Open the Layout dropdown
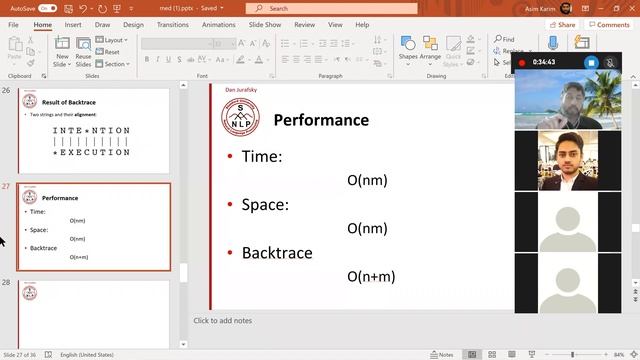The width and height of the screenshot is (640, 360). (111, 40)
